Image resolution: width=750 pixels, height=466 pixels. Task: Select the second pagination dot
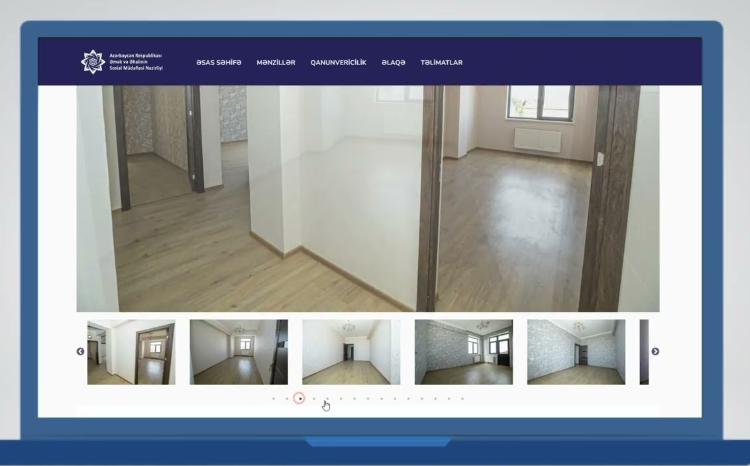click(x=286, y=398)
